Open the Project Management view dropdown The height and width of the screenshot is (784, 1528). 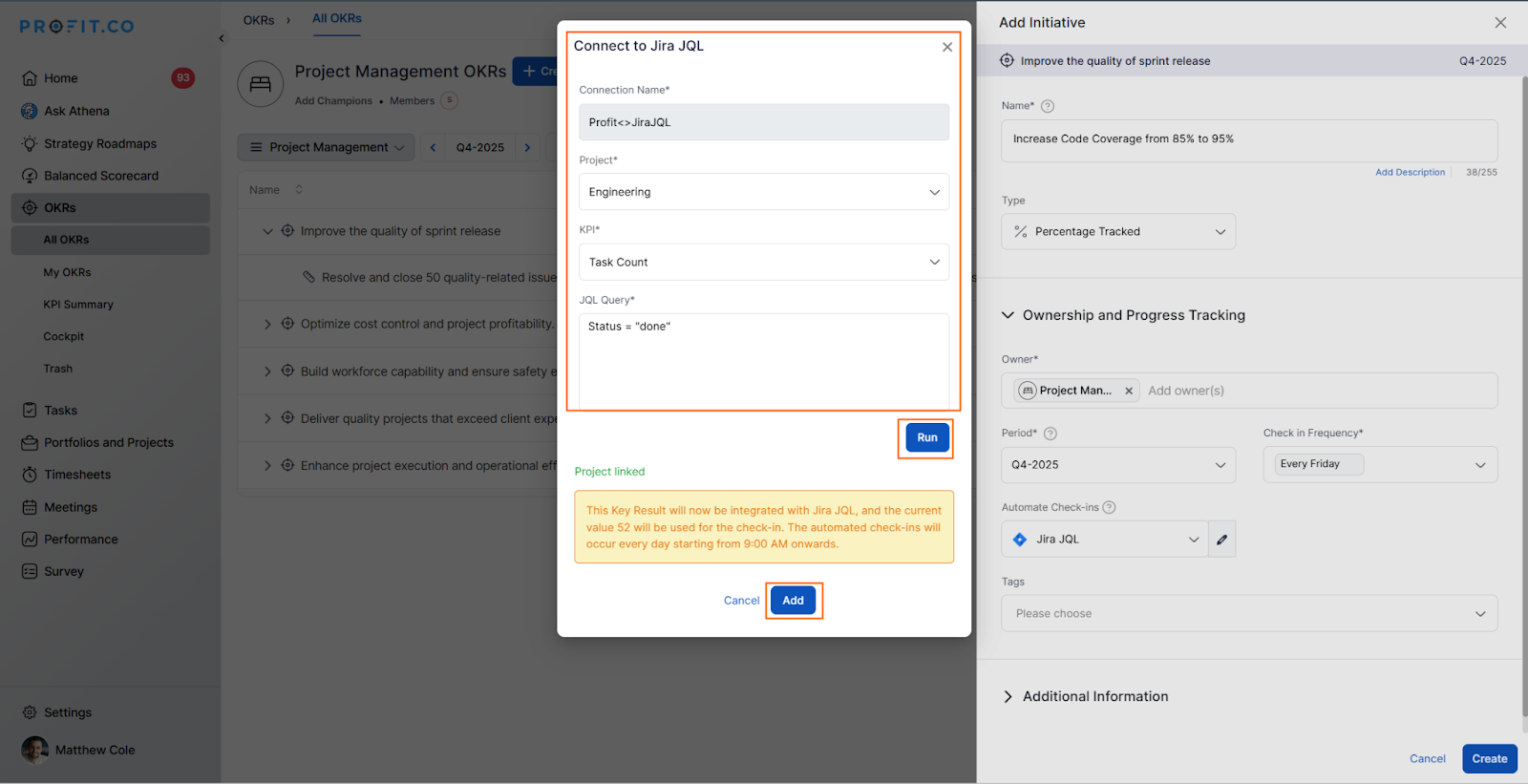327,147
